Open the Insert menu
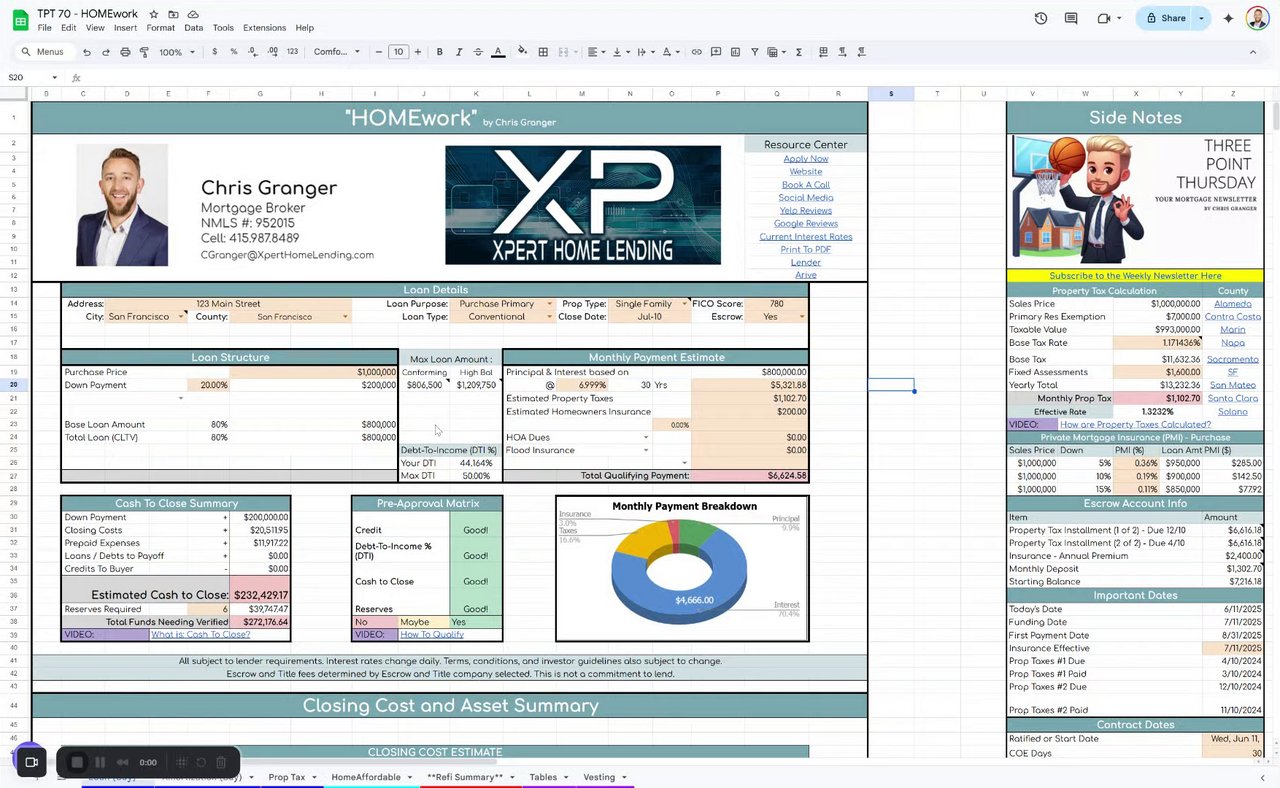 [125, 28]
